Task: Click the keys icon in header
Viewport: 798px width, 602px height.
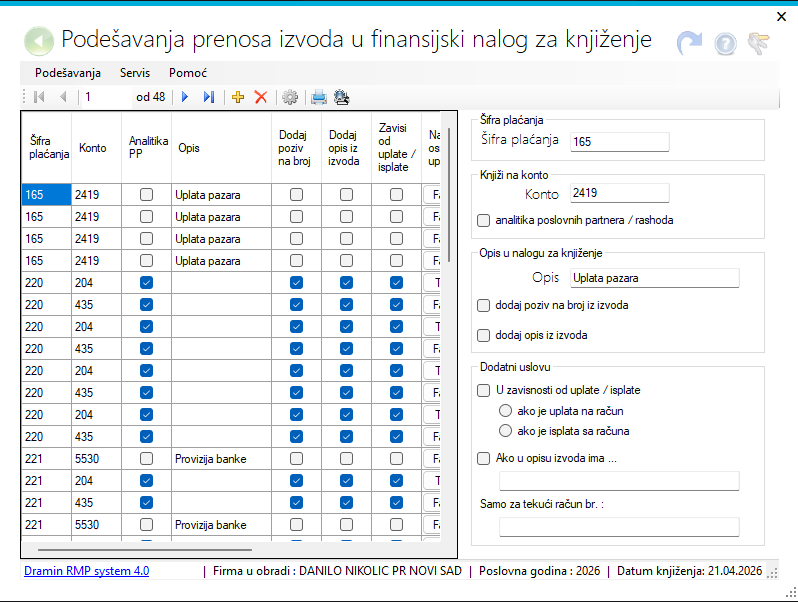Action: pos(759,43)
